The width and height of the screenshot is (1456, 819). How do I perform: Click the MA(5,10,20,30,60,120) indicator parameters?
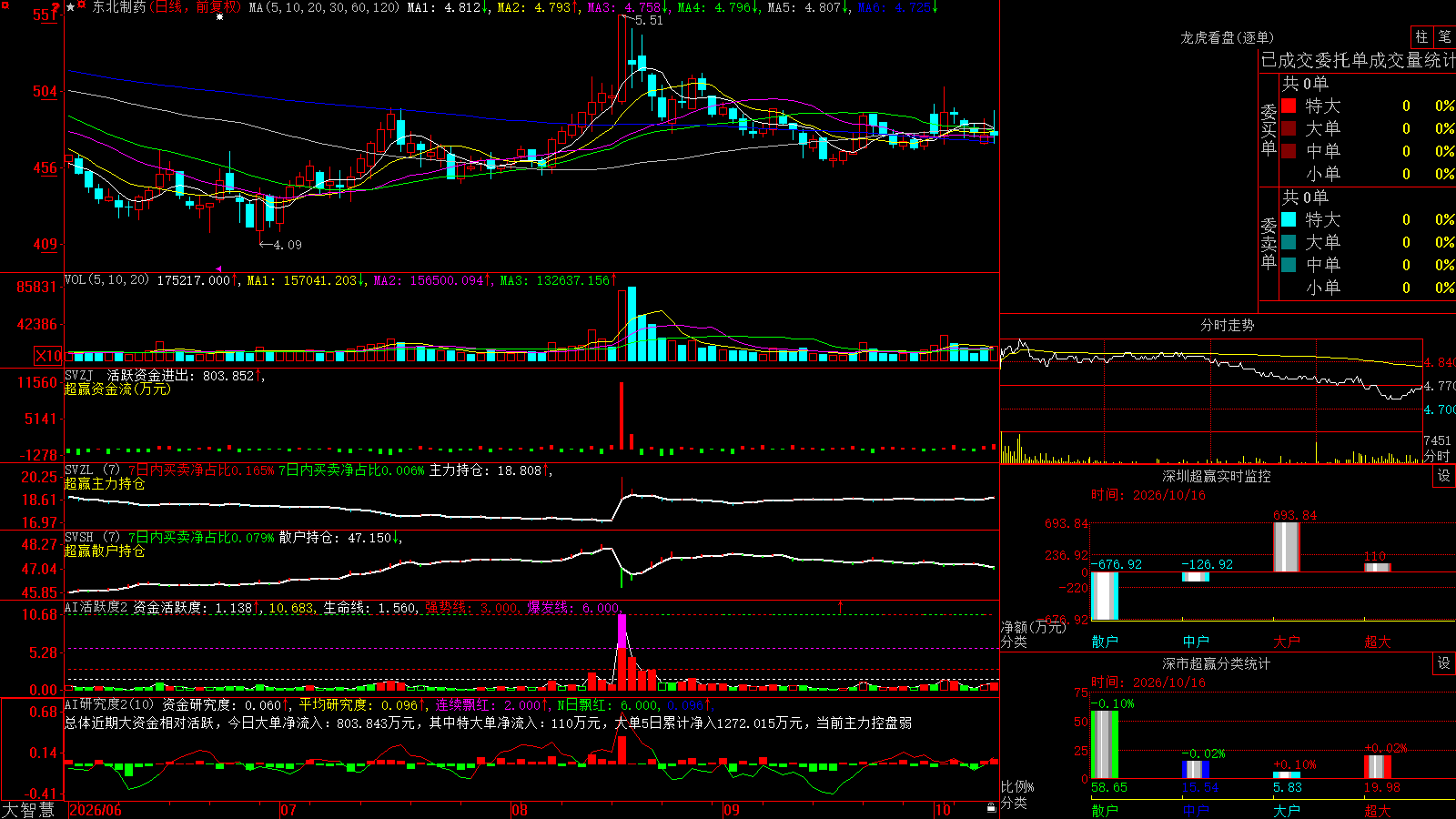324,7
